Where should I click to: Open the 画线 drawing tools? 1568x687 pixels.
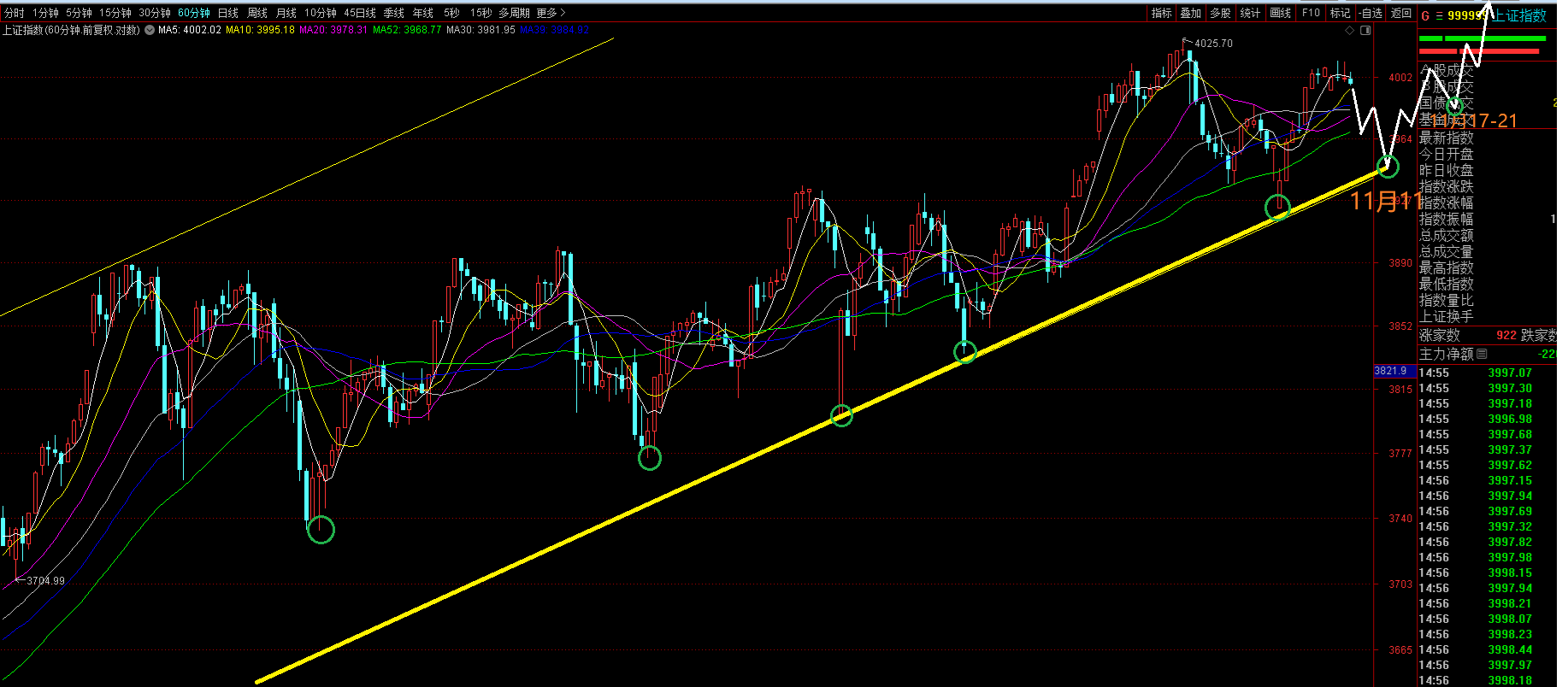click(x=1280, y=13)
